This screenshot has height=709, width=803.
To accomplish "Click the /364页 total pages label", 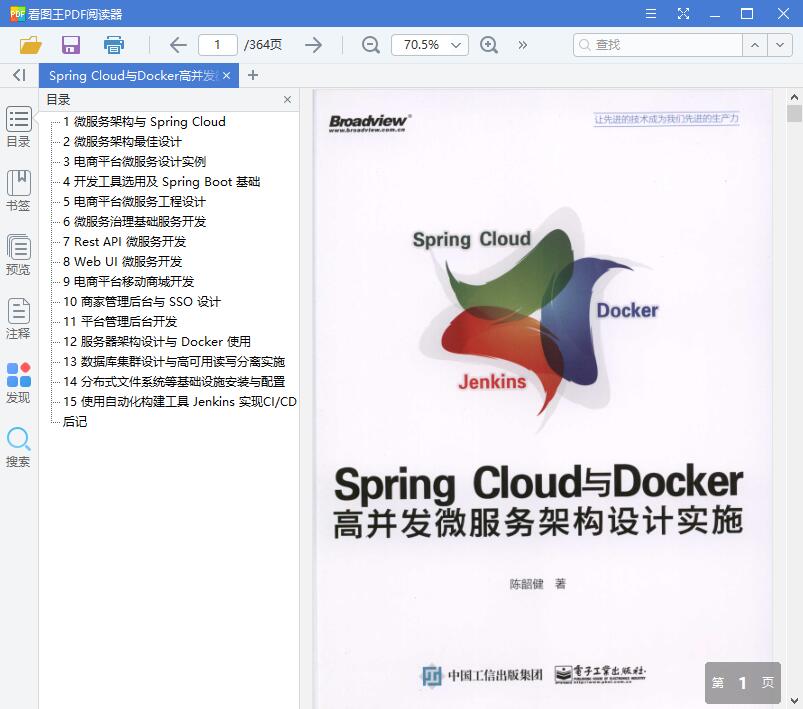I will point(263,45).
